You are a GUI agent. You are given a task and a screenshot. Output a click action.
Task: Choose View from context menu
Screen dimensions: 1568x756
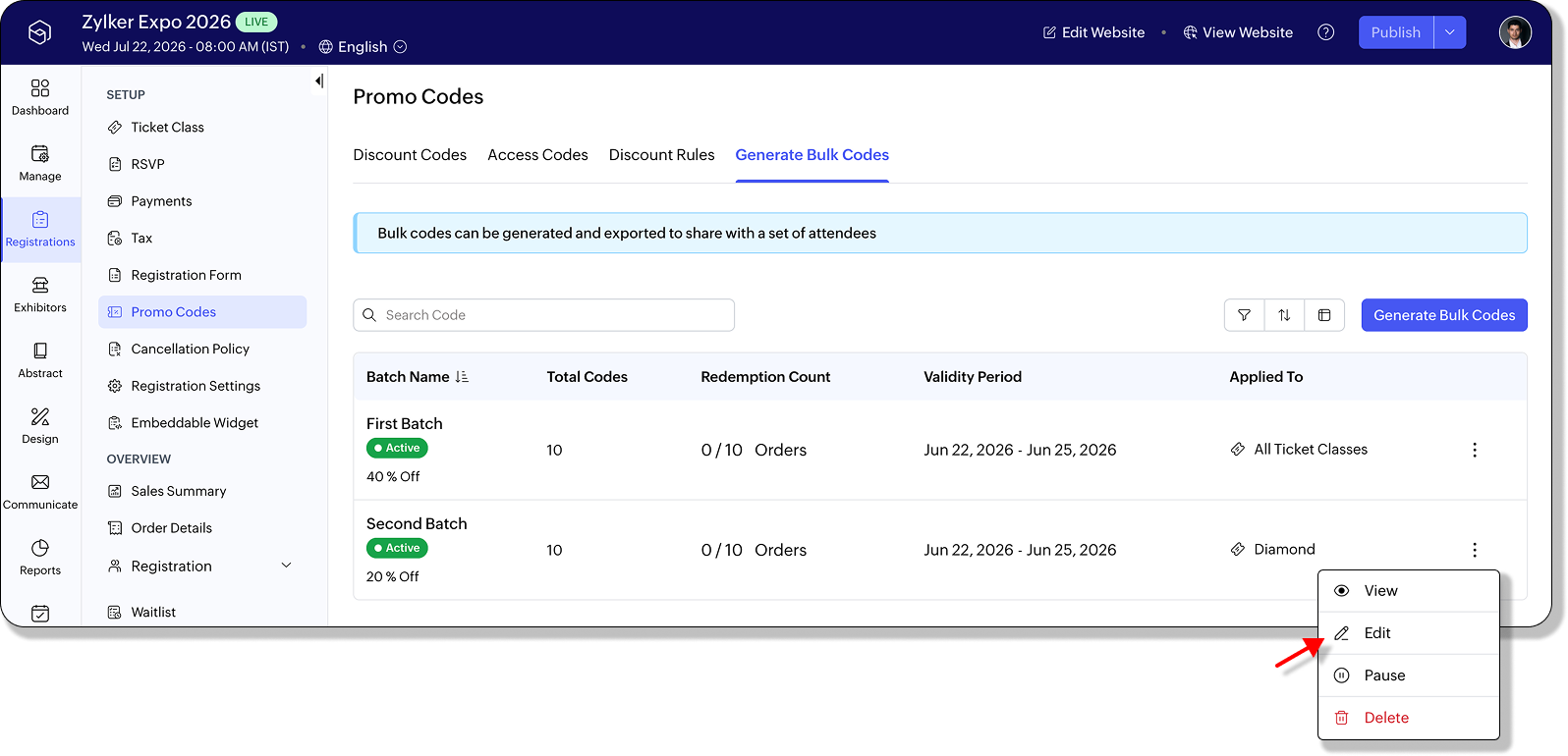coord(1409,591)
